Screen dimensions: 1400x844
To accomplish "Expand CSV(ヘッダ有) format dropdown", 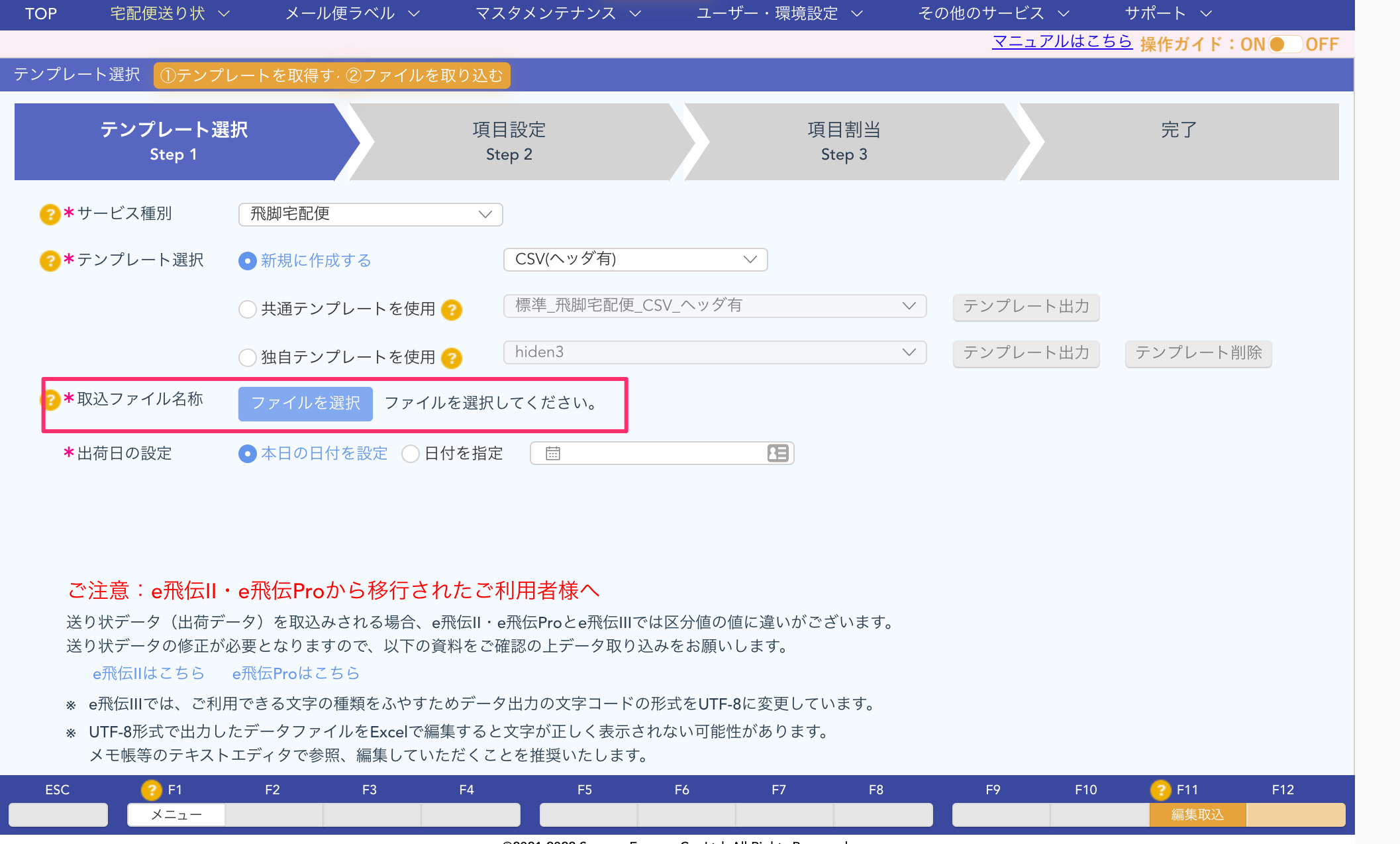I will click(635, 260).
